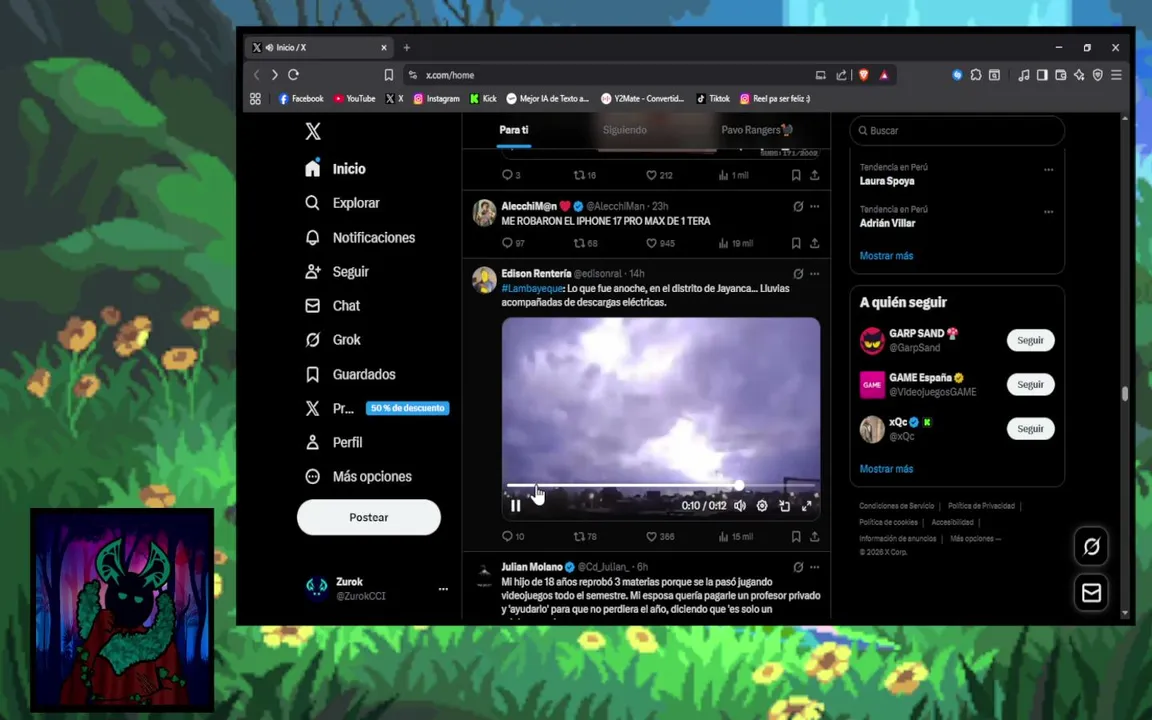Open Kick bookmark in bookmarks bar
This screenshot has width=1152, height=720.
click(x=483, y=98)
